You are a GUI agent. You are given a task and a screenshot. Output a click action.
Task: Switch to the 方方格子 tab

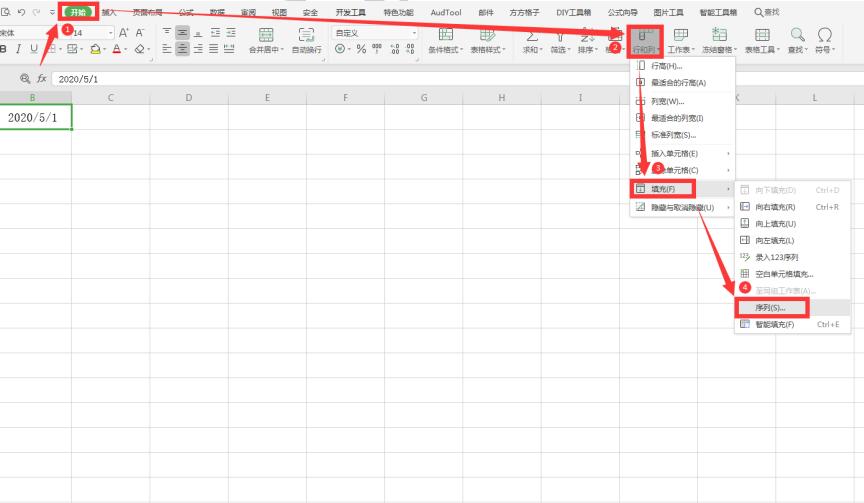pos(524,12)
